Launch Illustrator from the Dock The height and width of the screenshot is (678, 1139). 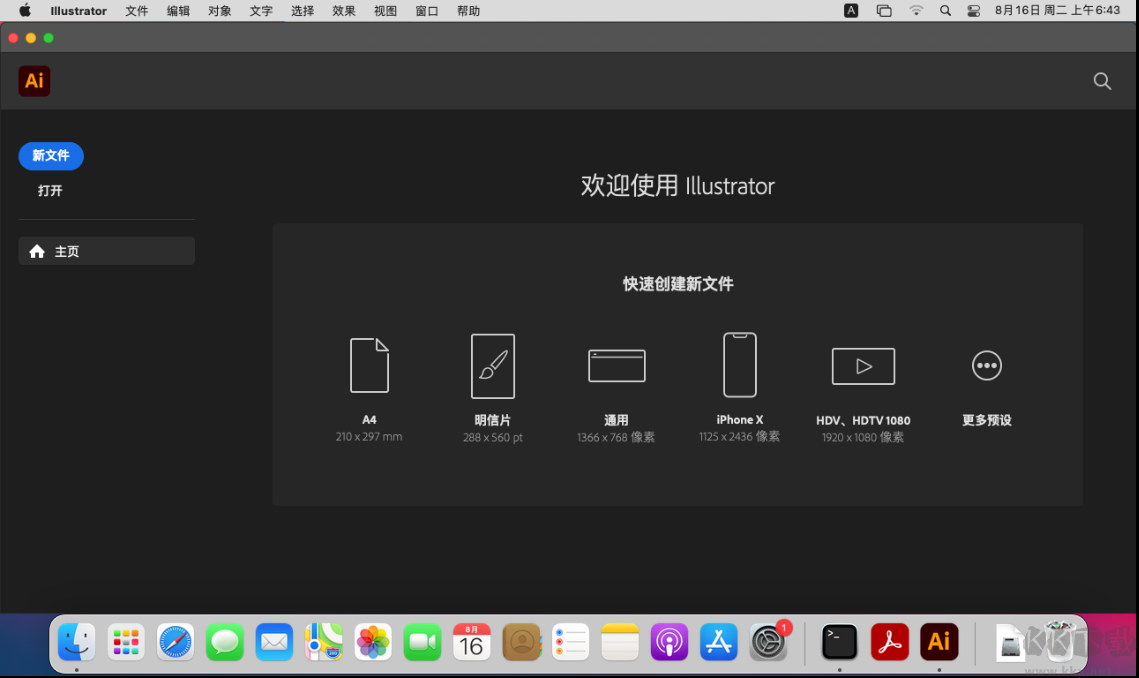pyautogui.click(x=939, y=643)
